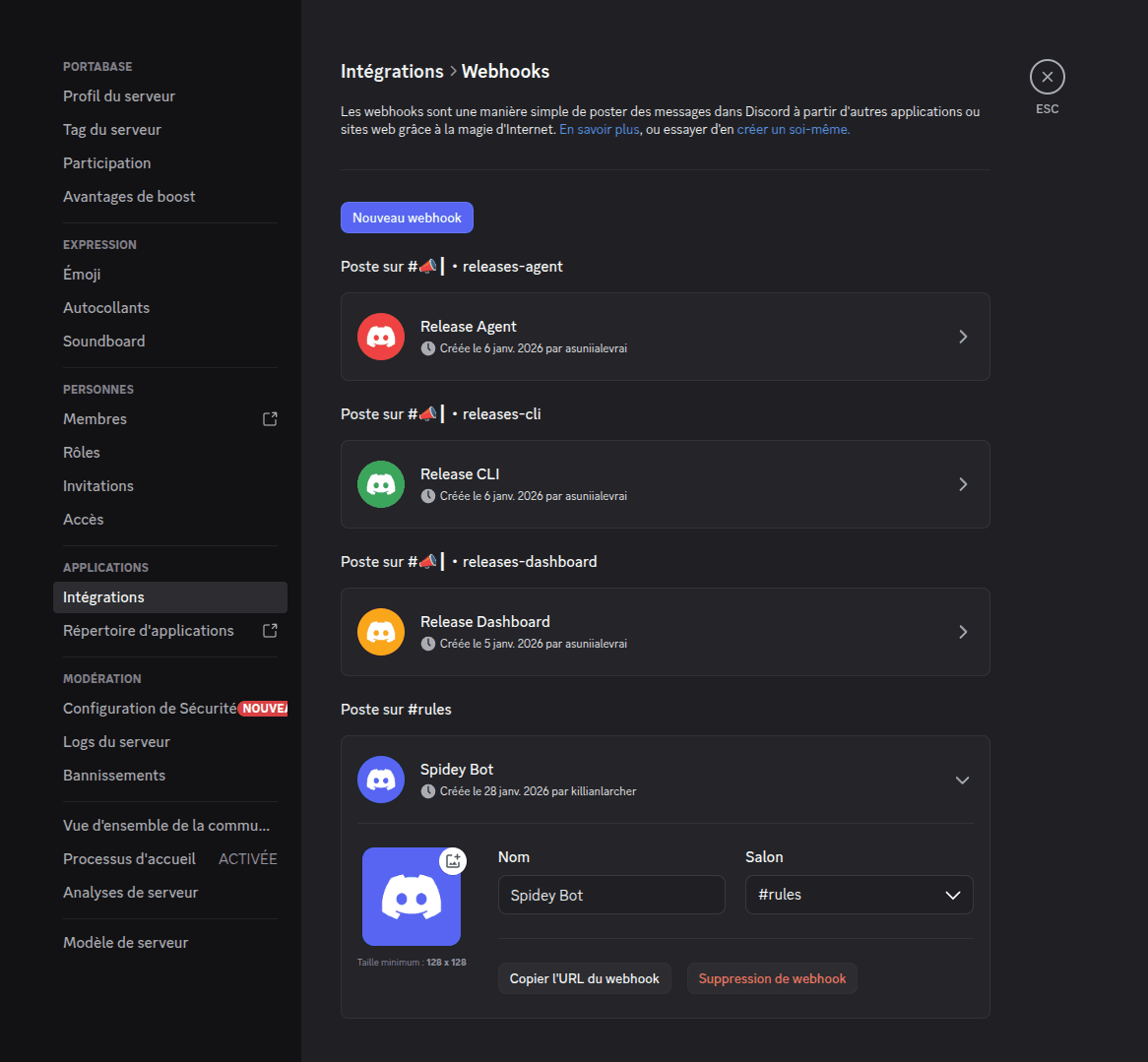1148x1062 pixels.
Task: Click Copier l'URL du webhook
Action: pyautogui.click(x=584, y=977)
